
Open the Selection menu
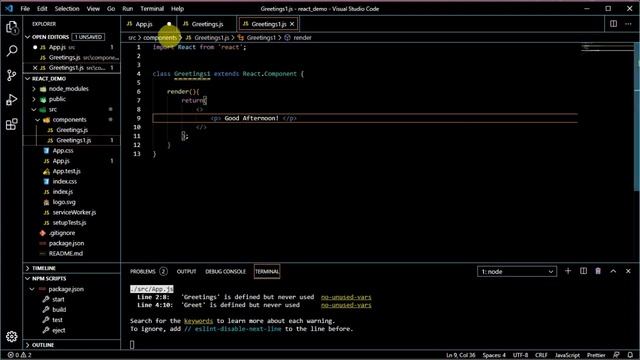pos(67,9)
